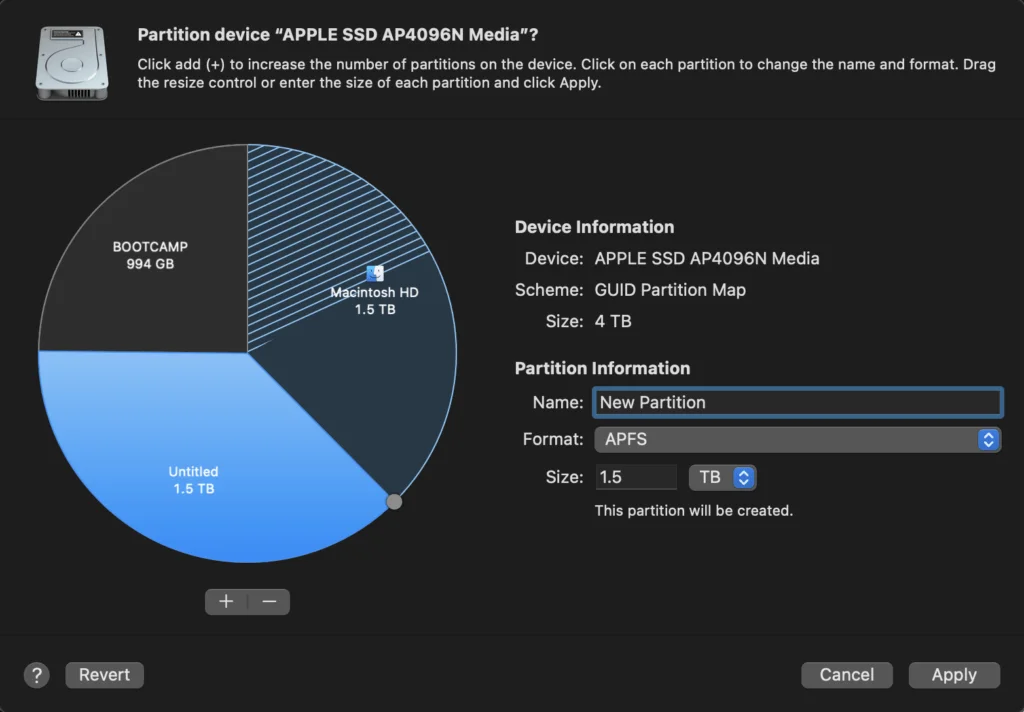
Task: Open the help question mark button
Action: (37, 675)
